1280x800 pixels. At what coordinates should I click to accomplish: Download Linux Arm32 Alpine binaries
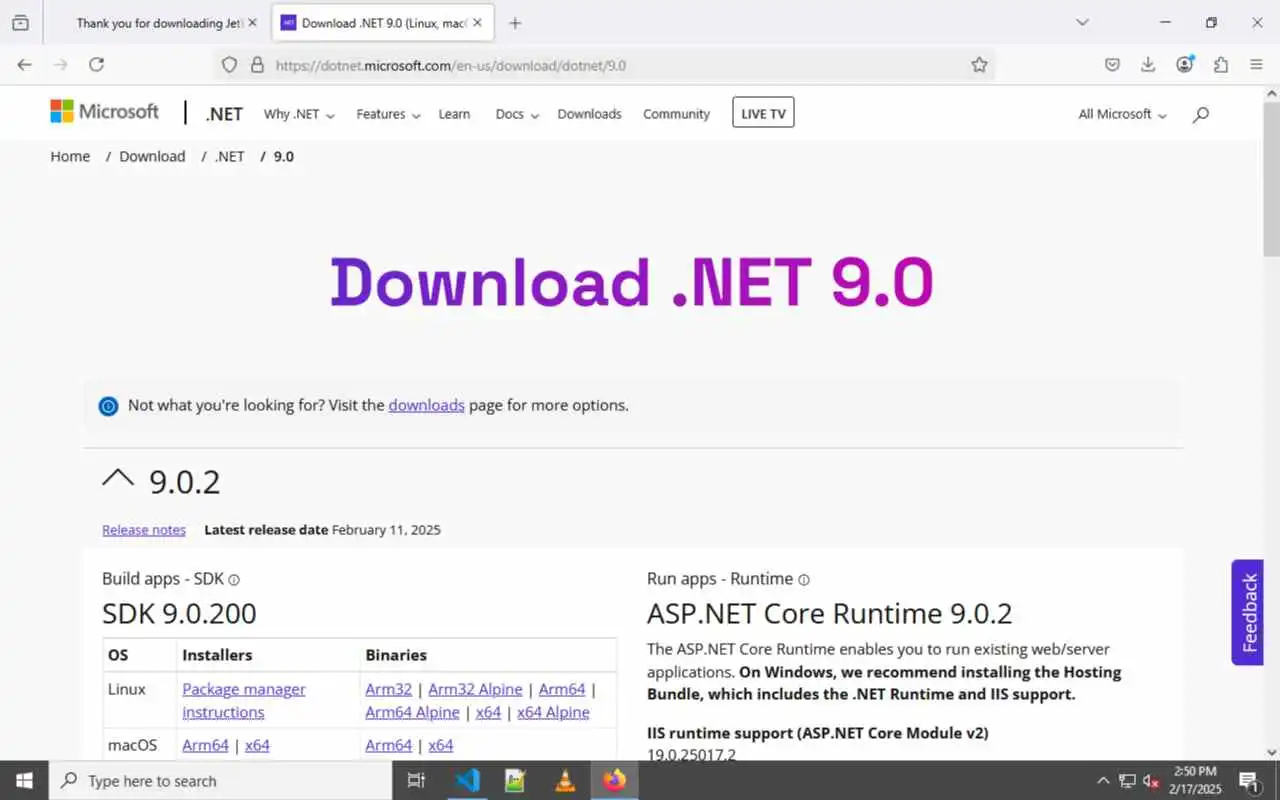[475, 689]
